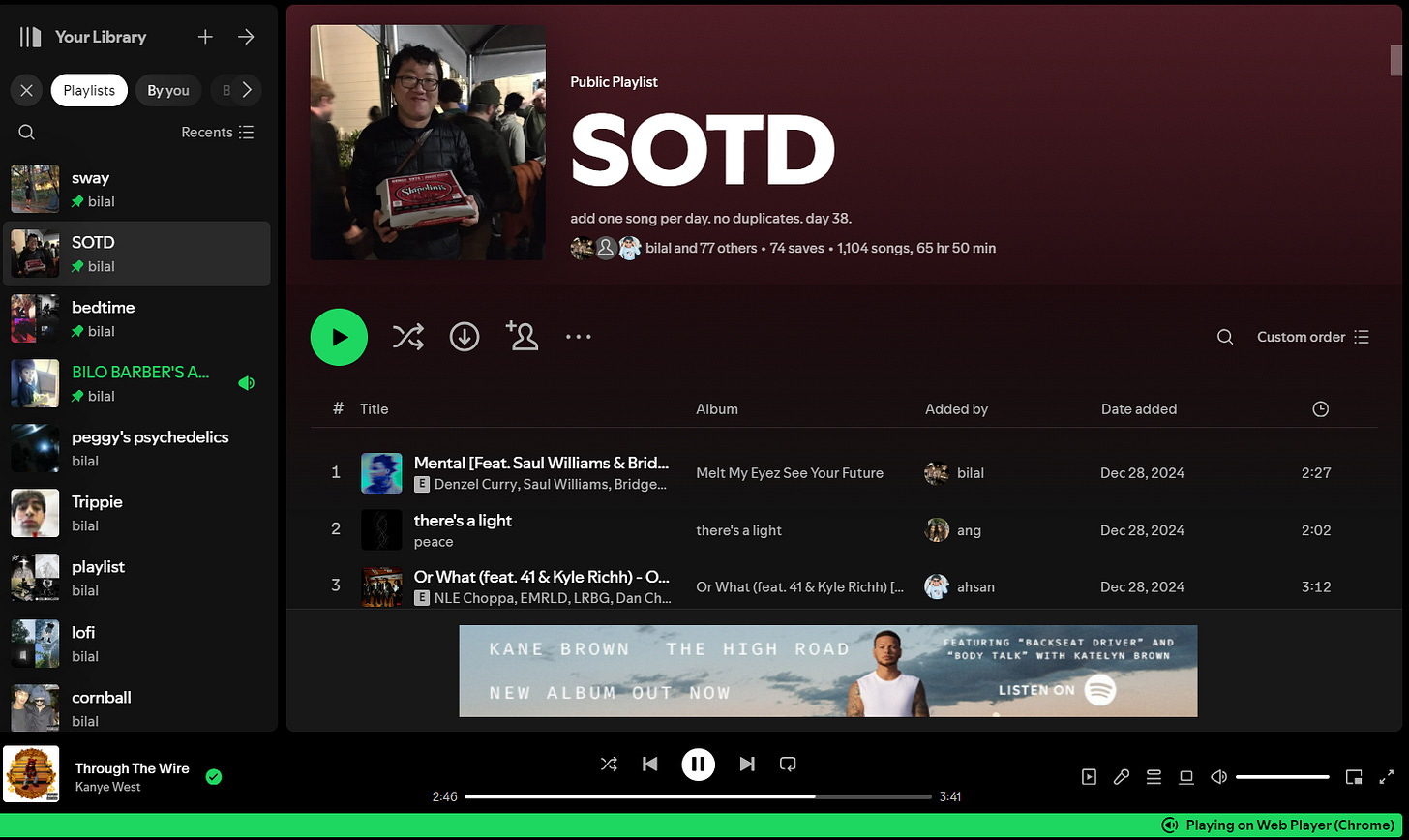The width and height of the screenshot is (1409, 840).
Task: Select the Playlists filter chip
Action: (89, 90)
